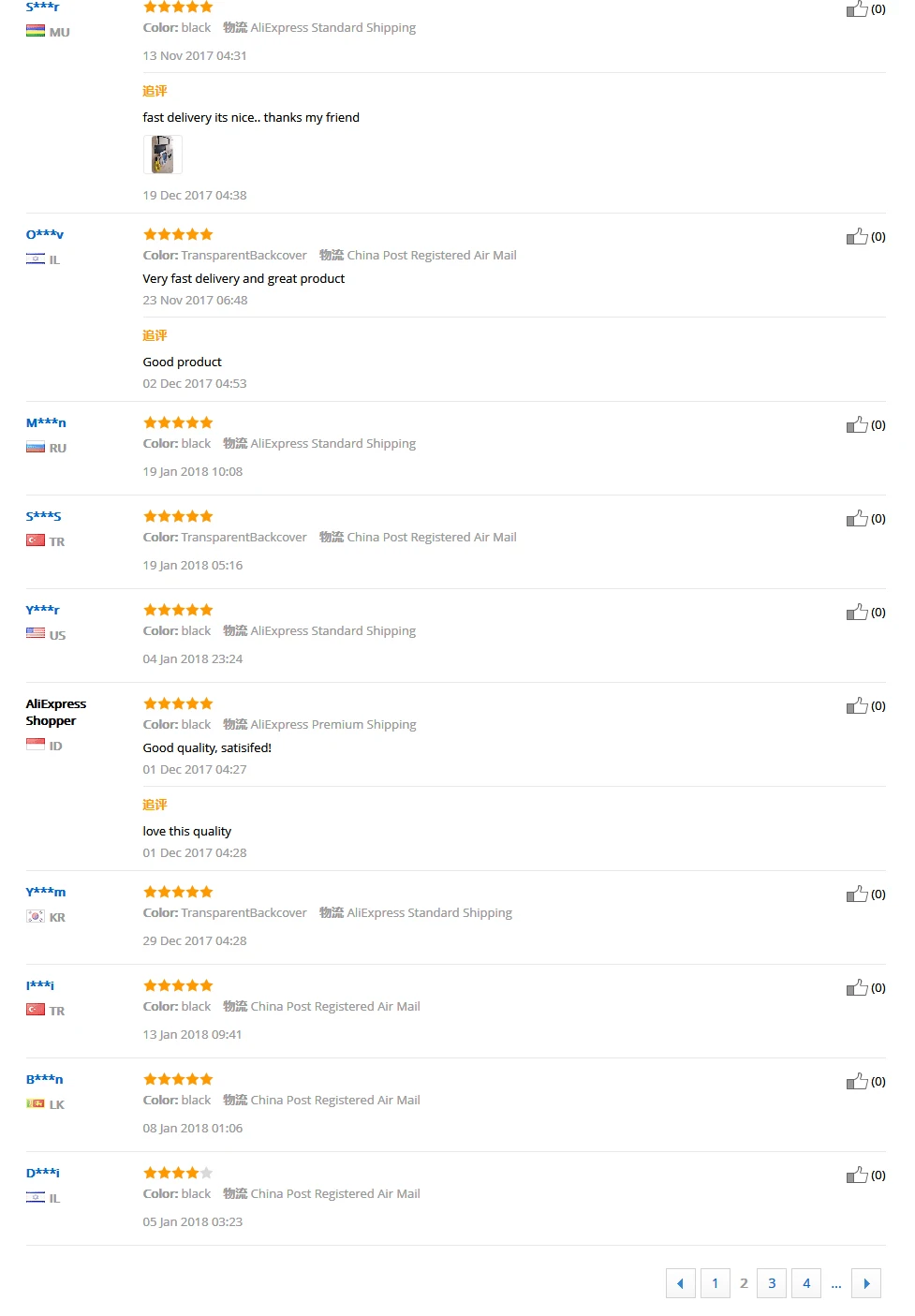Mark I***i's review as helpful
This screenshot has height=1316, width=915.
click(857, 988)
